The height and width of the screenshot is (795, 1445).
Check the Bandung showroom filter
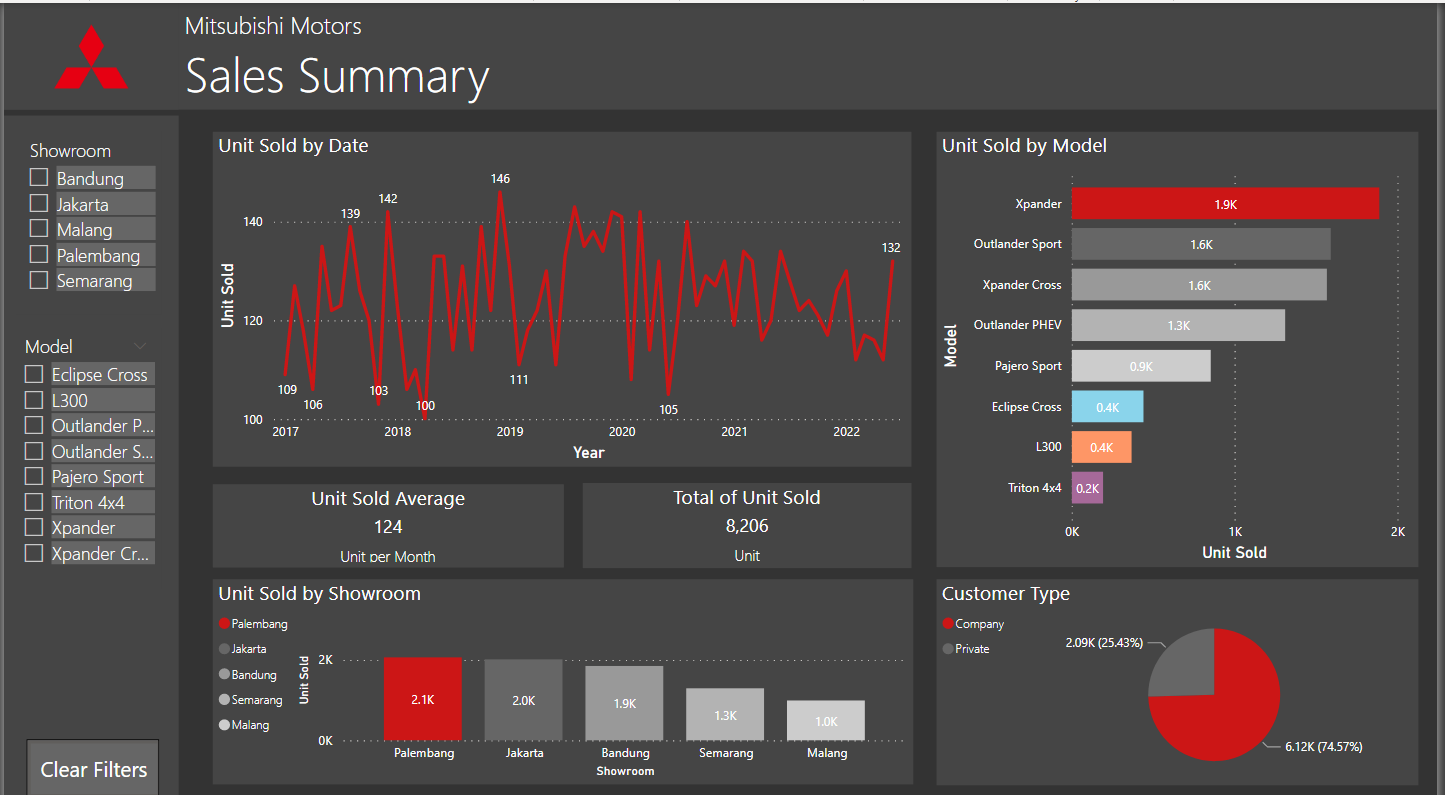pyautogui.click(x=38, y=177)
